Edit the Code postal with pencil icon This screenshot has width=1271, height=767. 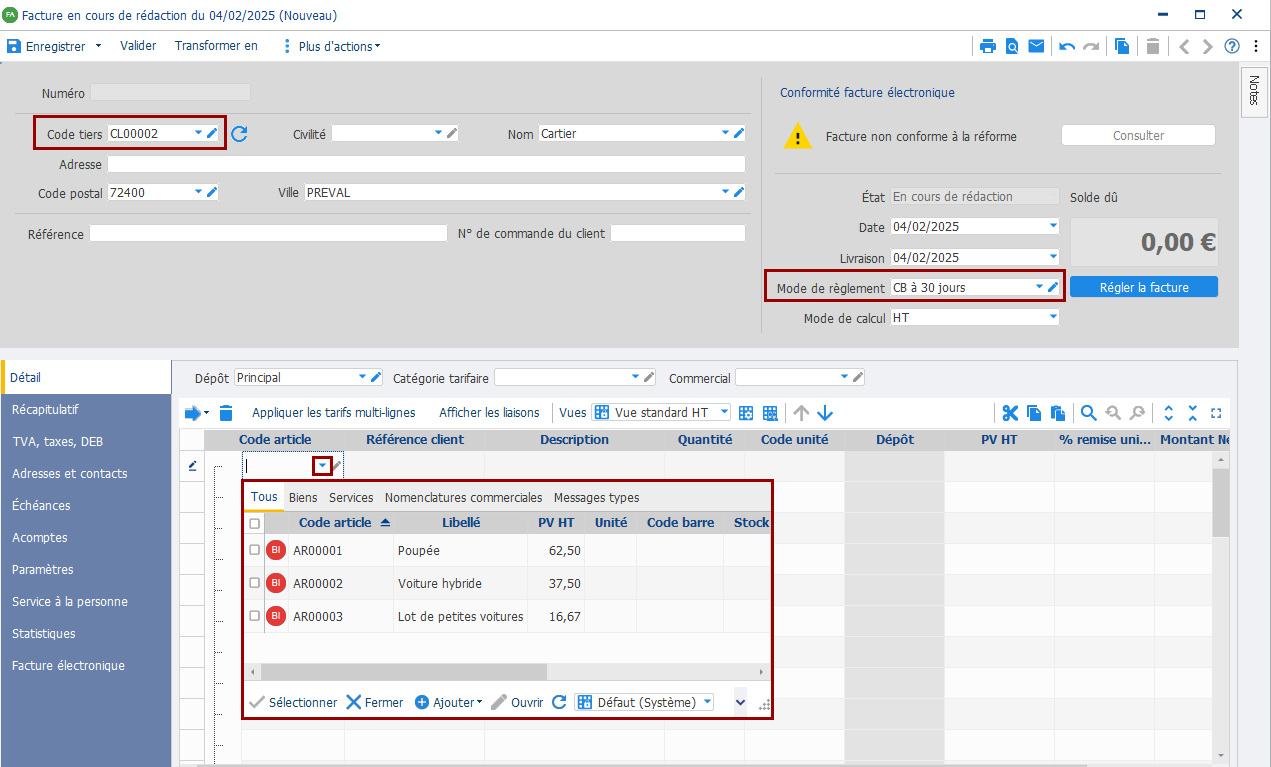pos(212,192)
